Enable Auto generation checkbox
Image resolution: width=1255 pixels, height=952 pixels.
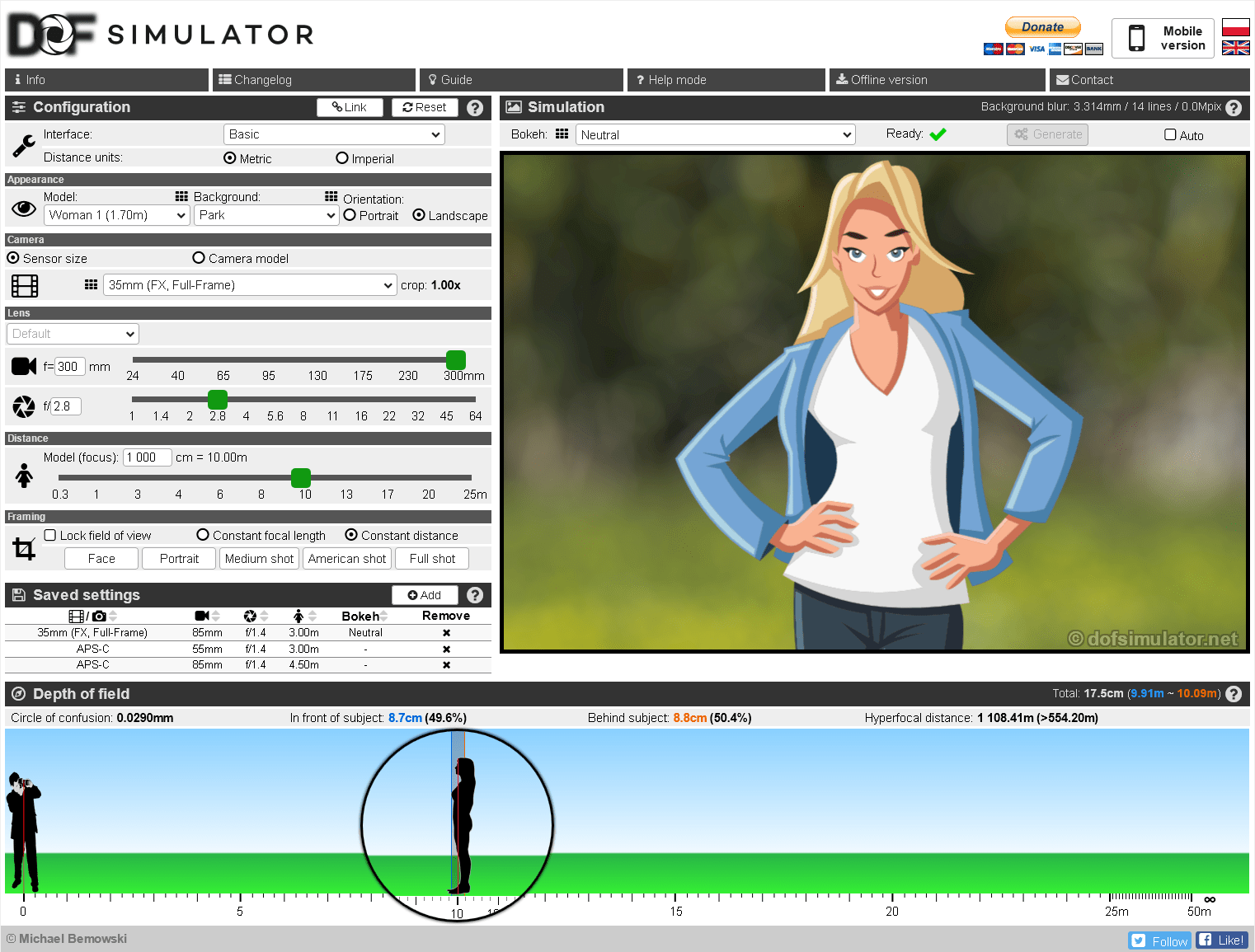coord(1170,134)
